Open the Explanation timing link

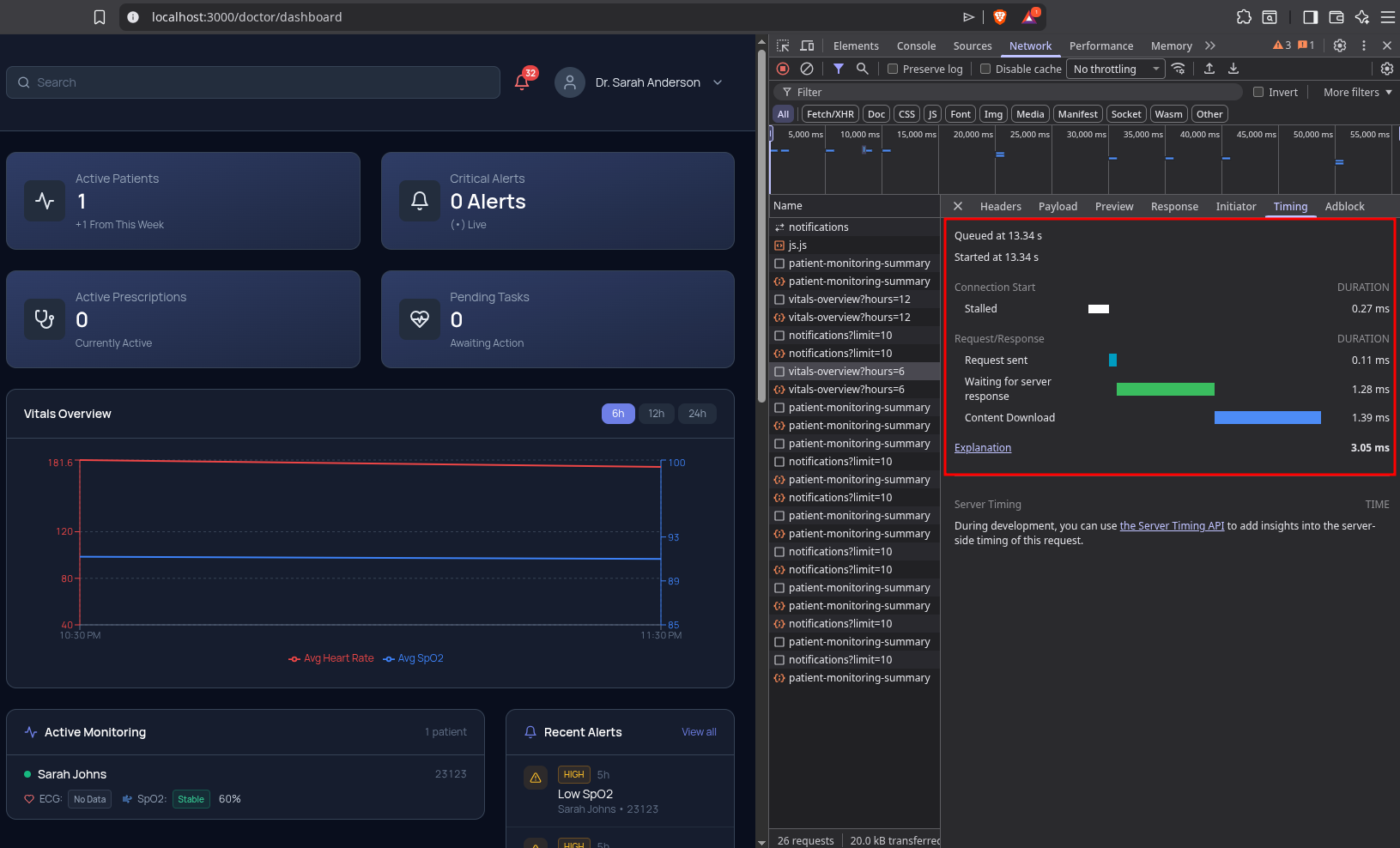(x=983, y=448)
